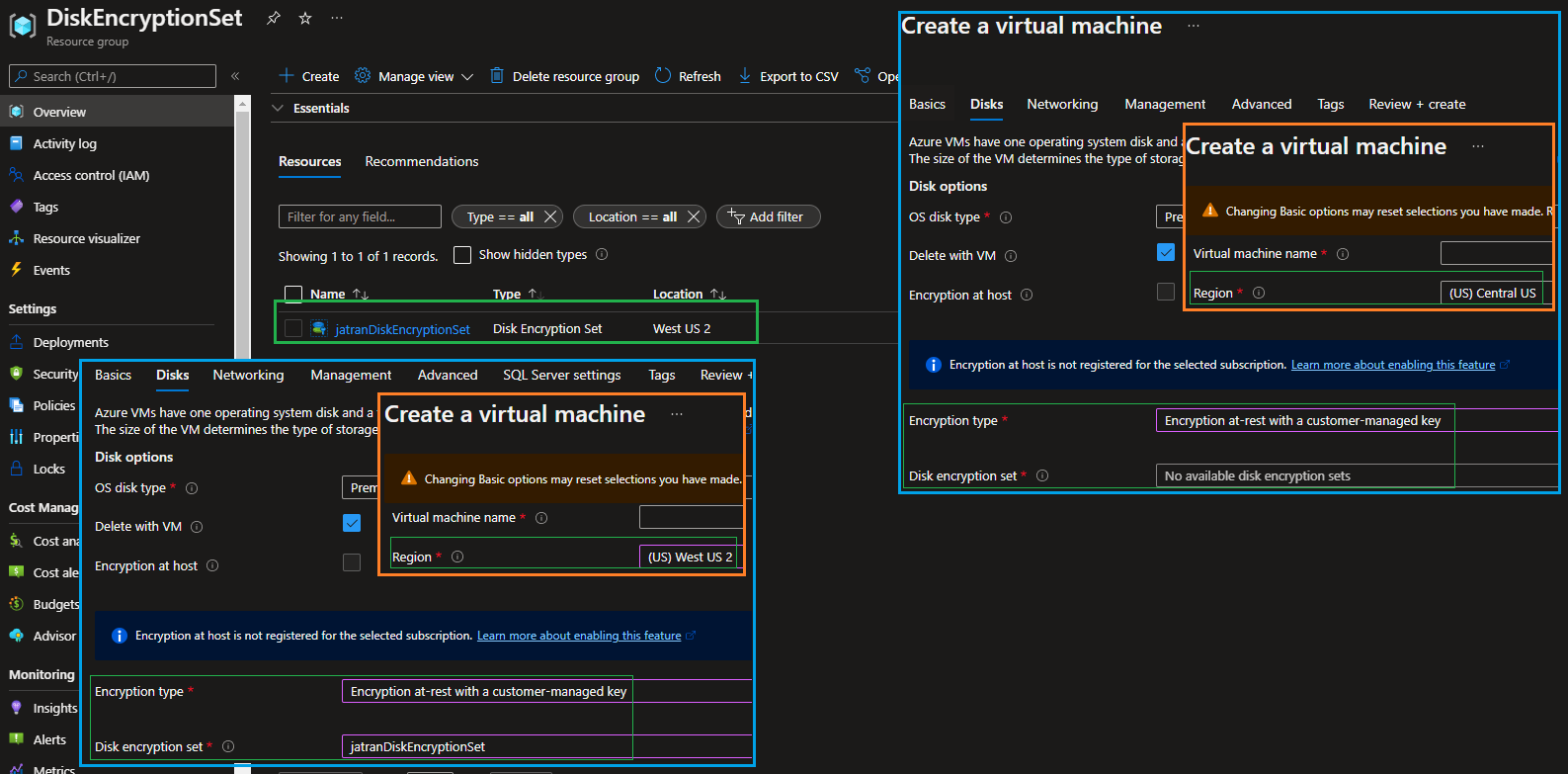Viewport: 1568px width, 774px height.
Task: Open Insights under Monitoring
Action: [x=41, y=708]
